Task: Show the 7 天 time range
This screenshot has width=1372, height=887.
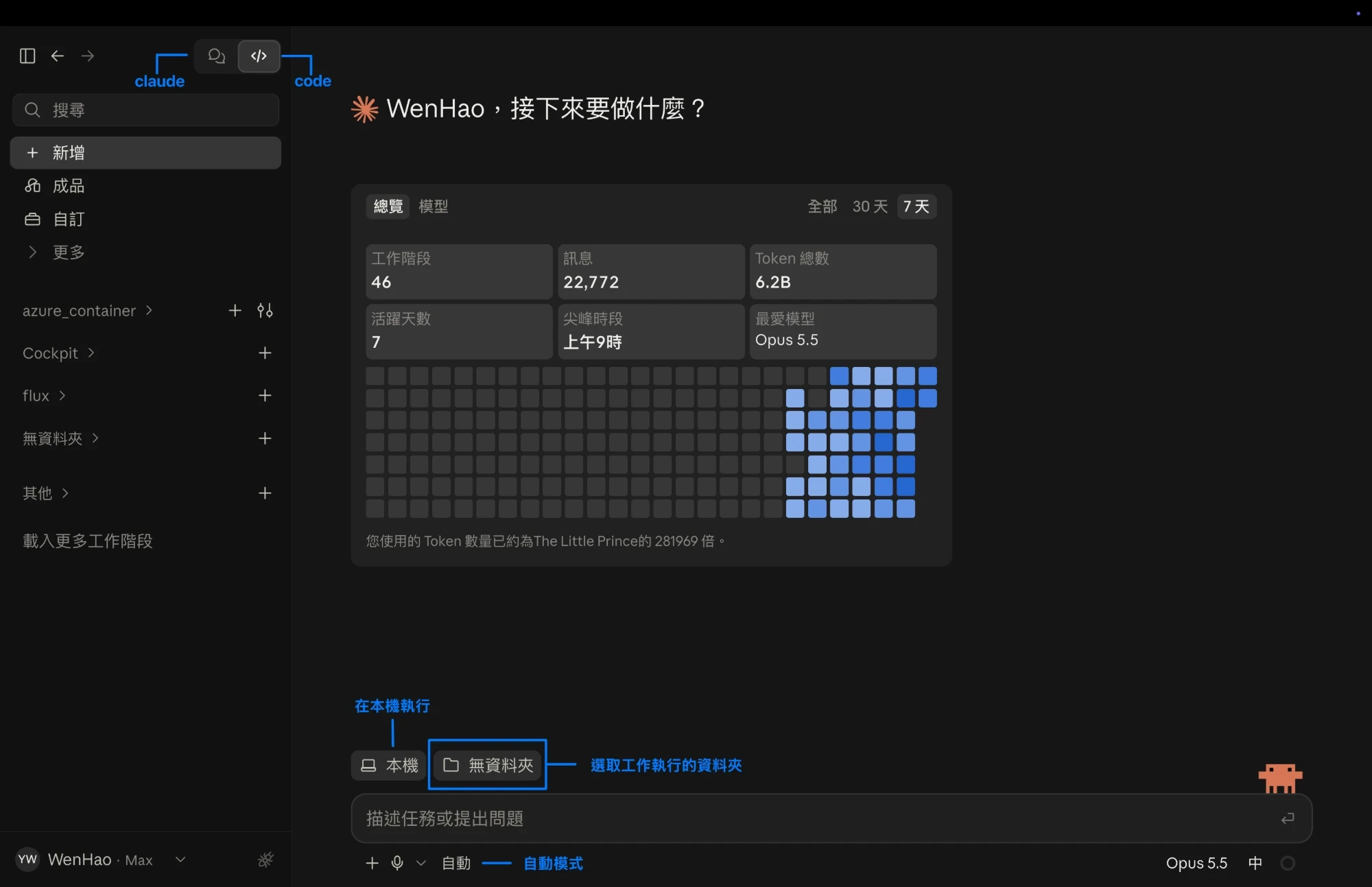Action: [x=916, y=206]
